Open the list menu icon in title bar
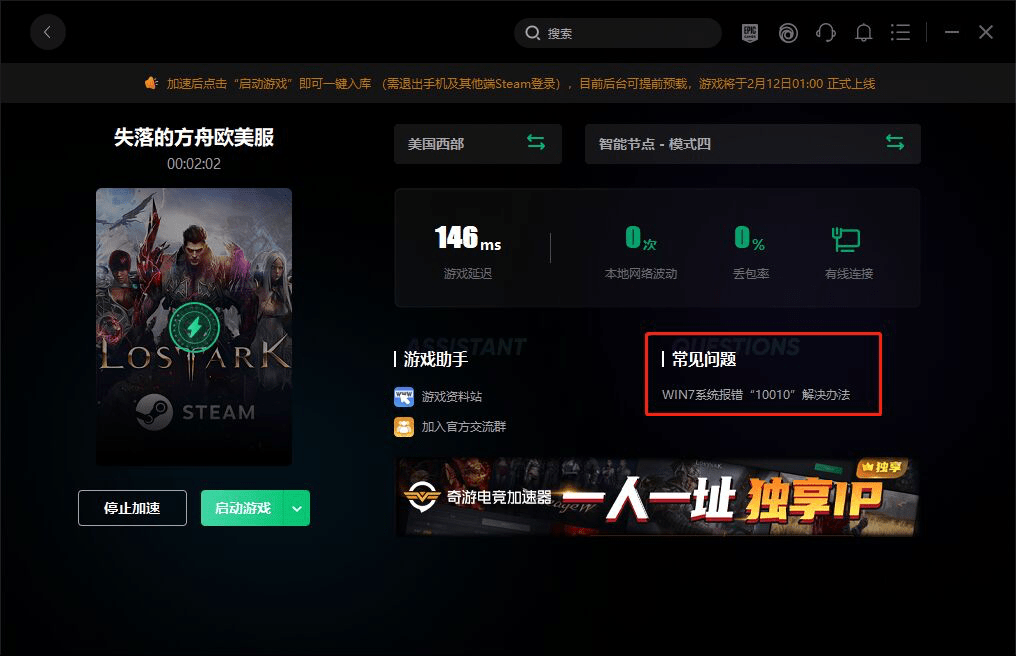Screen dimensions: 1016x656 (x=900, y=32)
